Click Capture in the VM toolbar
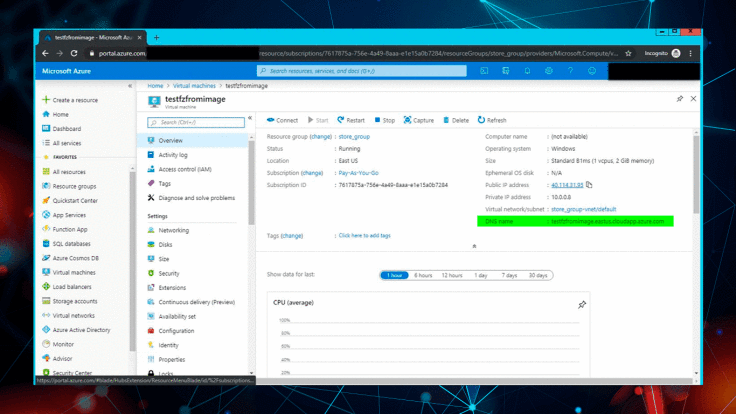The width and height of the screenshot is (736, 414). 418,120
